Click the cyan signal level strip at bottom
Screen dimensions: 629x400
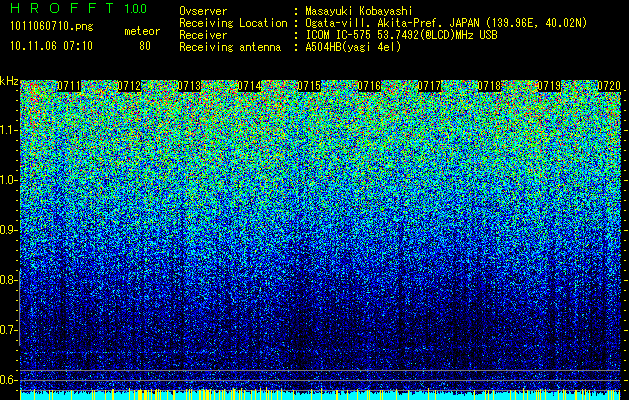coord(320,394)
